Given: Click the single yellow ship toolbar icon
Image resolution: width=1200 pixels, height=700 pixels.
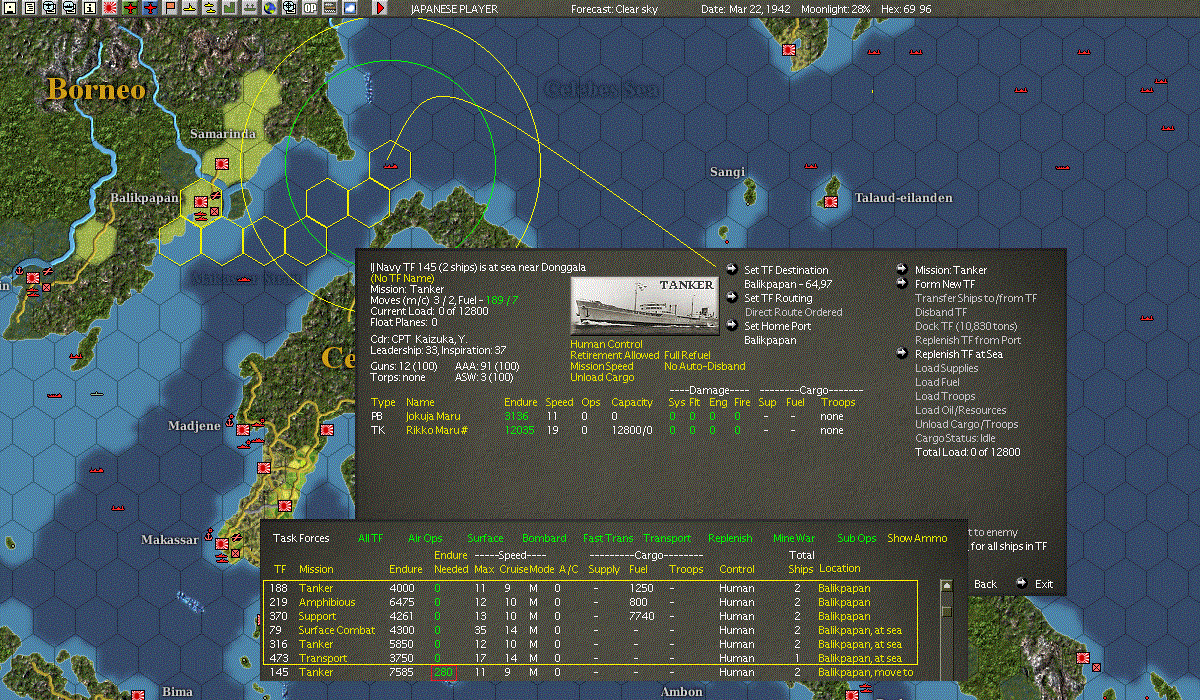Looking at the screenshot, I should tap(190, 7).
